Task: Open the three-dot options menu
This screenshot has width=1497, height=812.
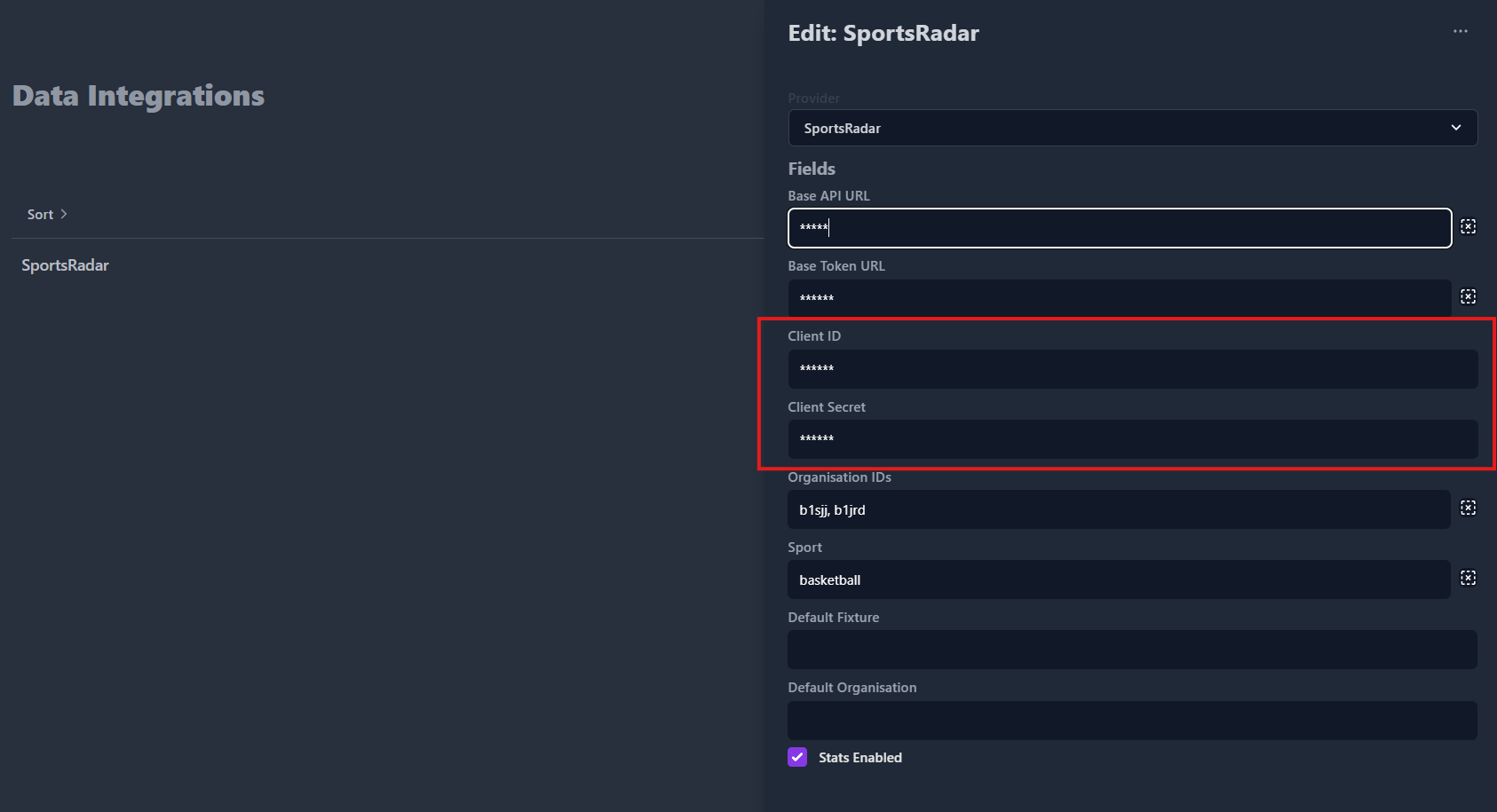Action: [1460, 31]
